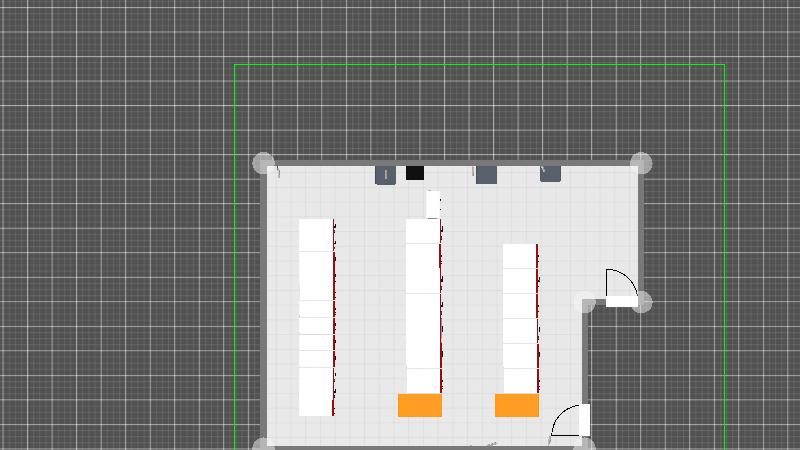Select the rightmost gray fixture on top wall
The height and width of the screenshot is (450, 800).
click(x=550, y=173)
